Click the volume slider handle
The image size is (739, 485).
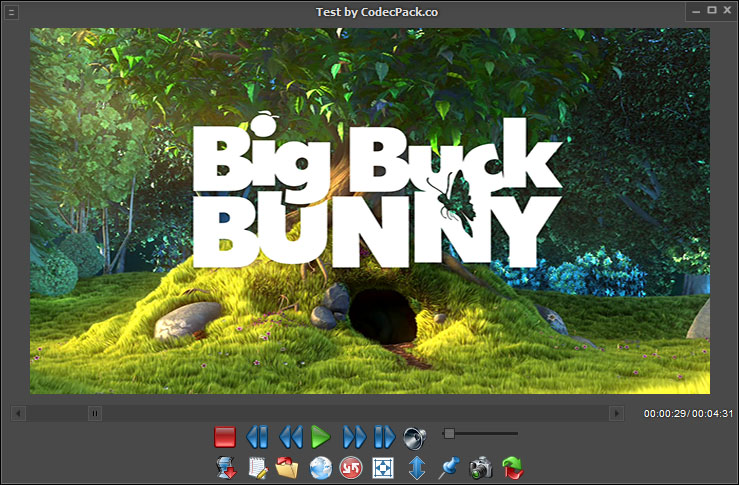pyautogui.click(x=449, y=433)
